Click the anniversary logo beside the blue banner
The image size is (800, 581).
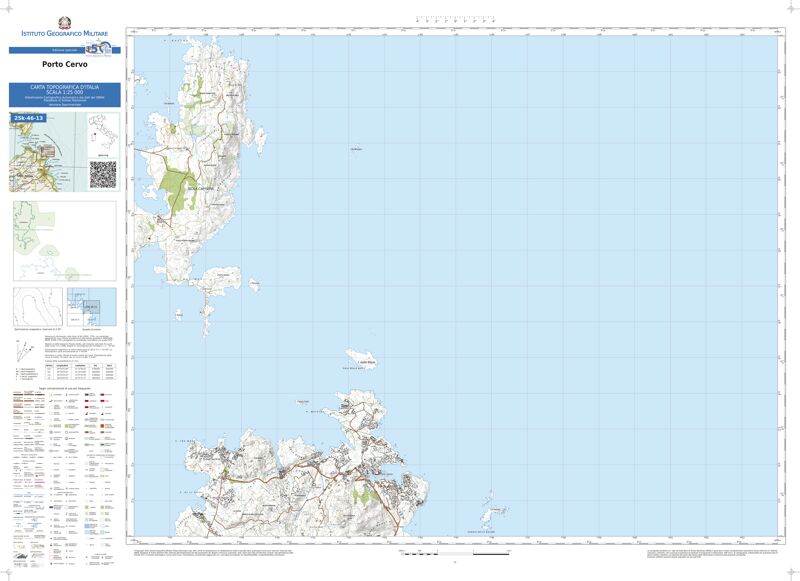(98, 49)
